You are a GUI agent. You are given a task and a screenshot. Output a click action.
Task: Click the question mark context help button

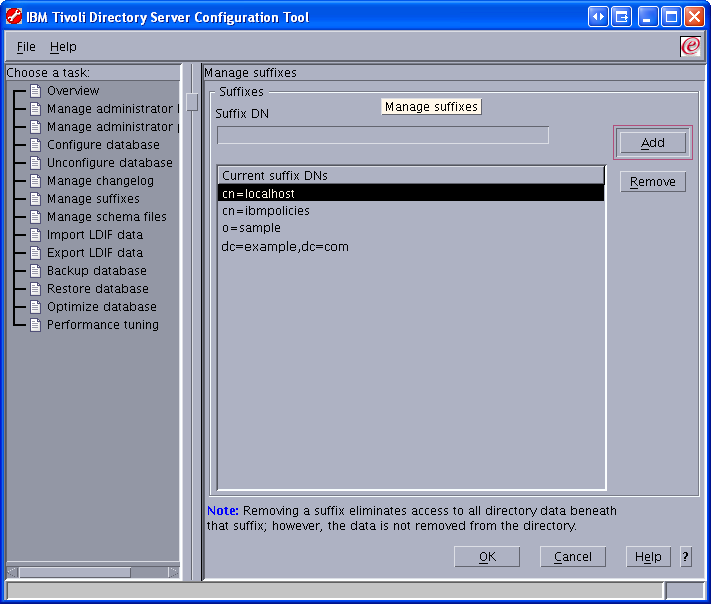(686, 557)
